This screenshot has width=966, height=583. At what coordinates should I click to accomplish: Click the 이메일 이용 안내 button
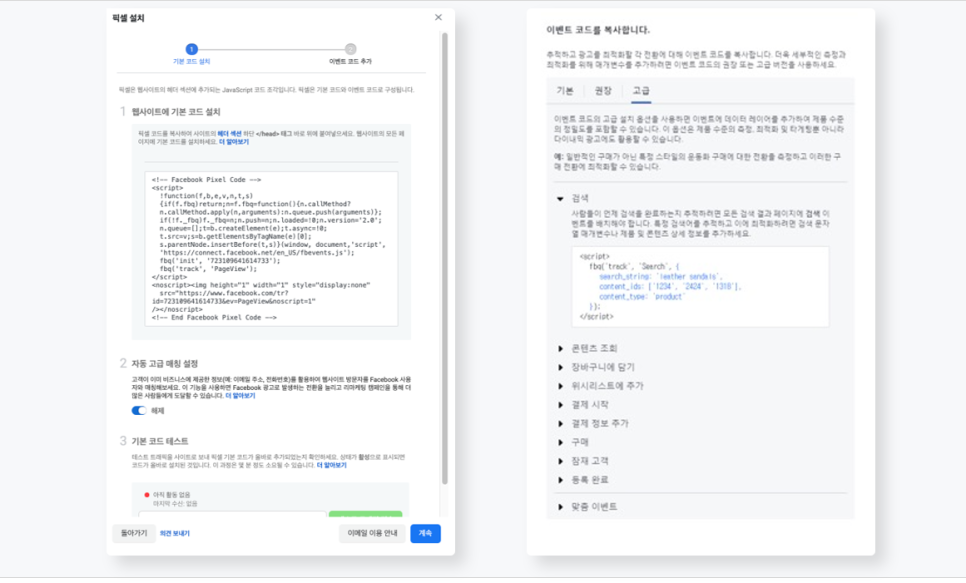pos(372,533)
